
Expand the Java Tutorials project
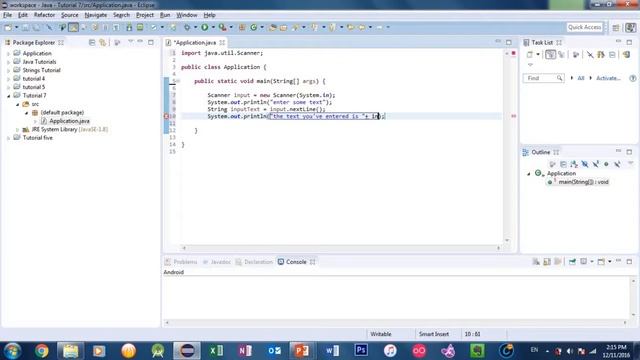point(8,62)
